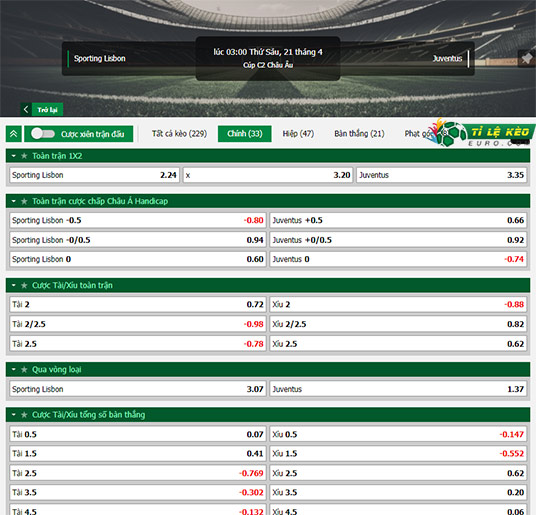Image resolution: width=536 pixels, height=515 pixels.
Task: Collapse the Qua vòng loại section arrow
Action: tap(14, 369)
